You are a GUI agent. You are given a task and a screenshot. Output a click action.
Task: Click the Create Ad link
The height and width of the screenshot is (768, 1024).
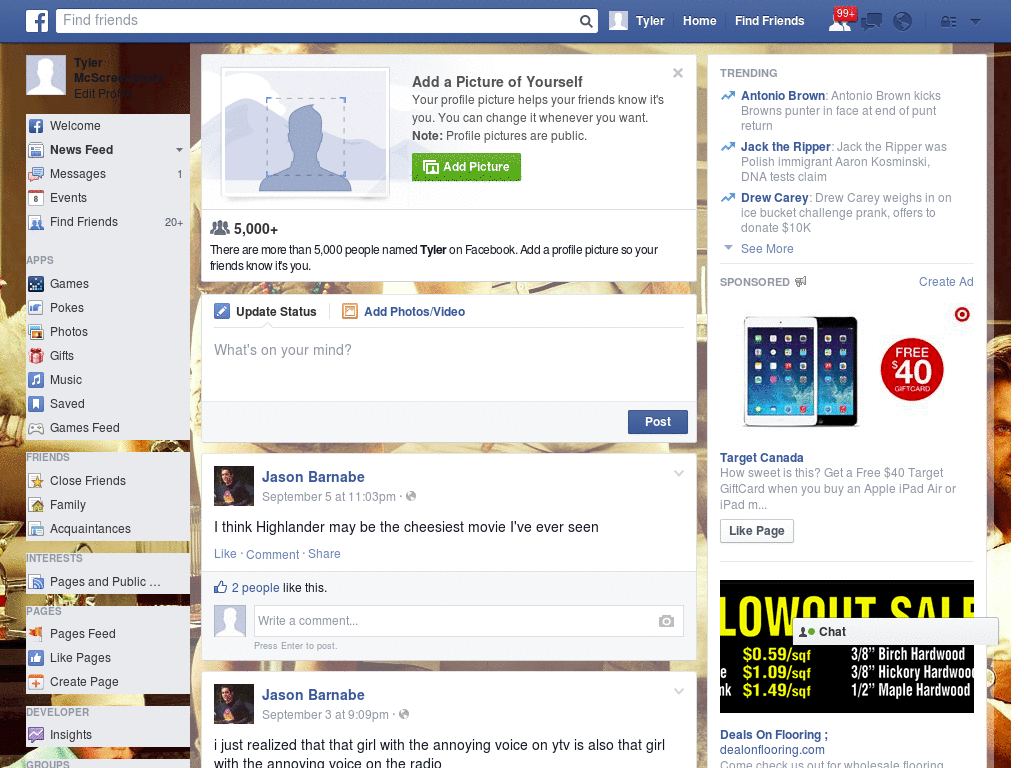point(946,282)
